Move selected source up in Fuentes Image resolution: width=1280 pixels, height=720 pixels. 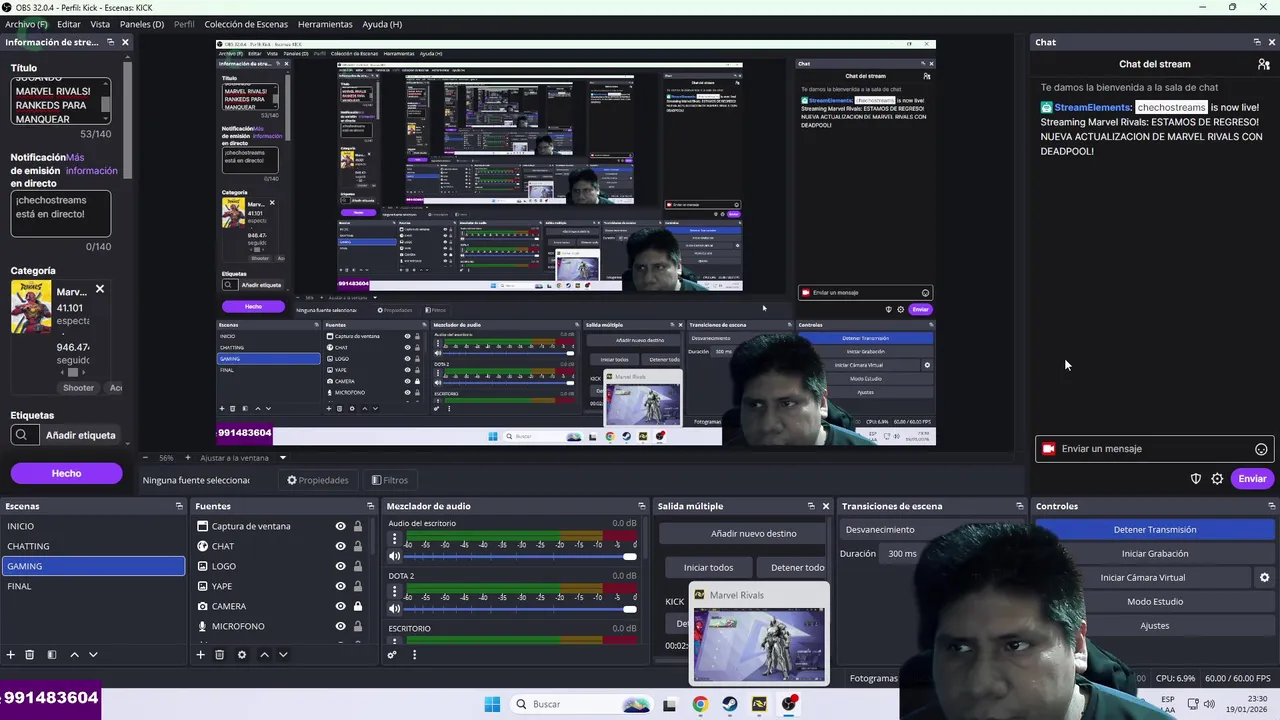pos(264,654)
